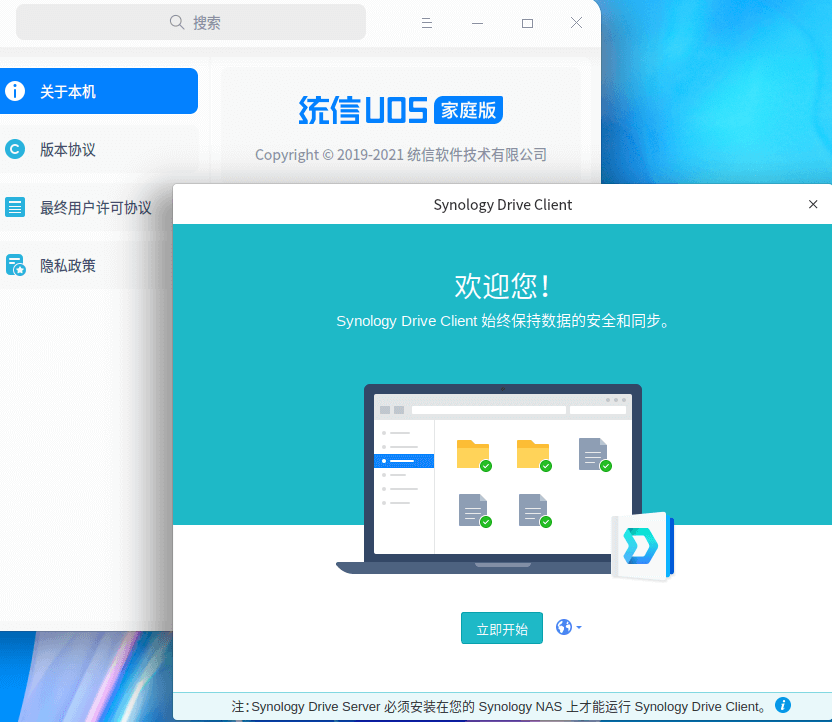The height and width of the screenshot is (722, 832).
Task: Open the language globe dropdown
Action: (568, 627)
